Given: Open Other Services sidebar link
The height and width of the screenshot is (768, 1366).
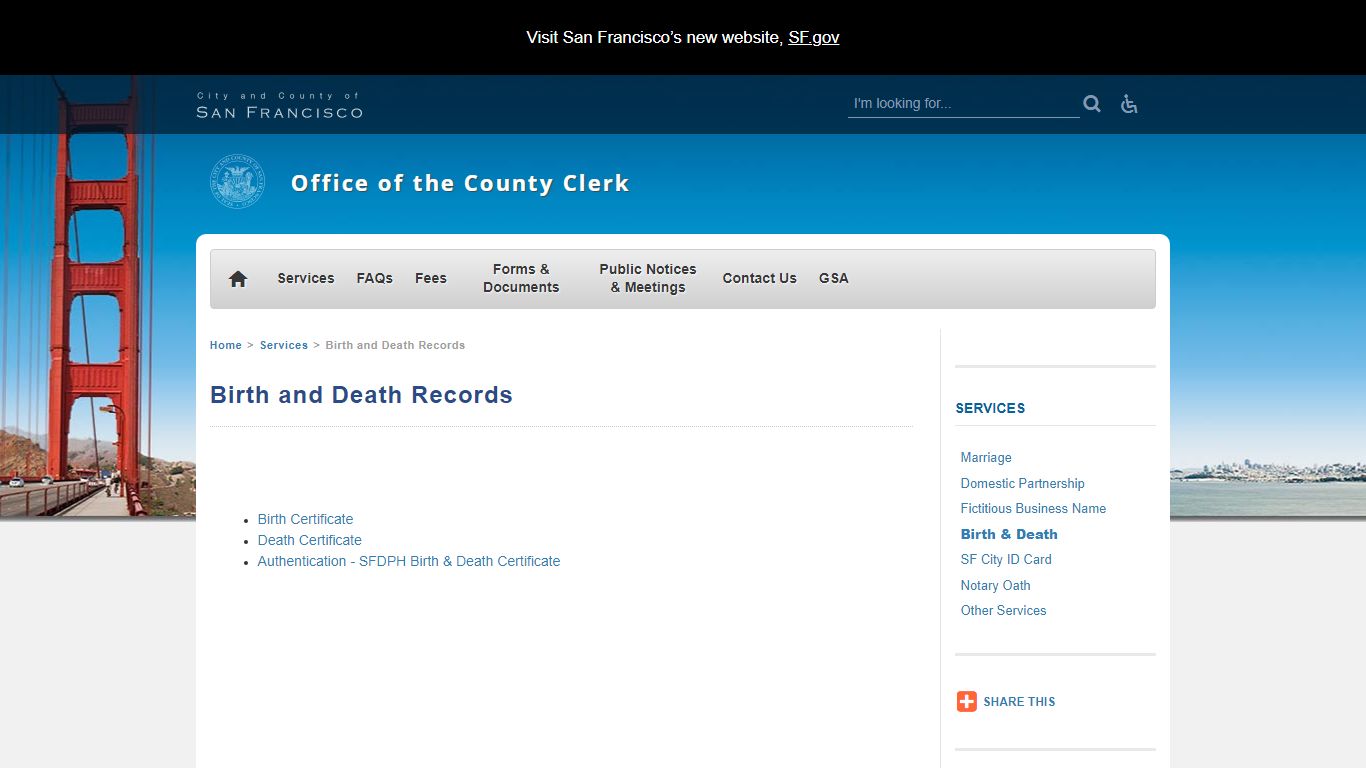Looking at the screenshot, I should click(x=1003, y=610).
